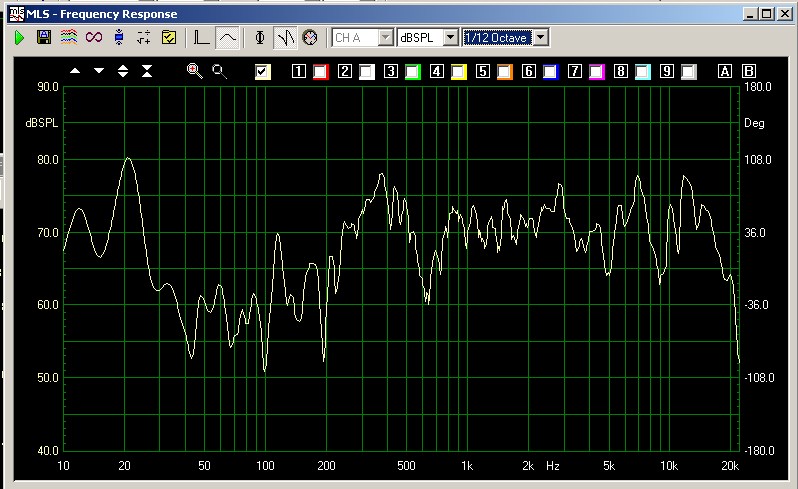Select curve button B
The image size is (798, 489).
point(748,71)
